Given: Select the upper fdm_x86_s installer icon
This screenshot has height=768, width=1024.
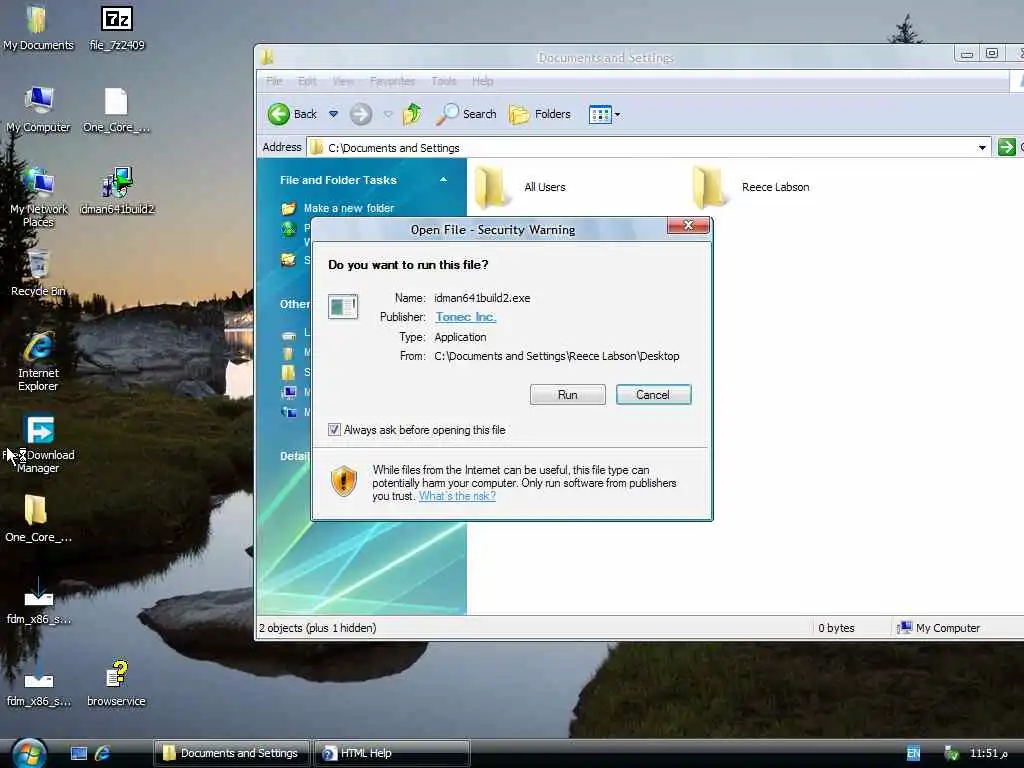Looking at the screenshot, I should [39, 601].
